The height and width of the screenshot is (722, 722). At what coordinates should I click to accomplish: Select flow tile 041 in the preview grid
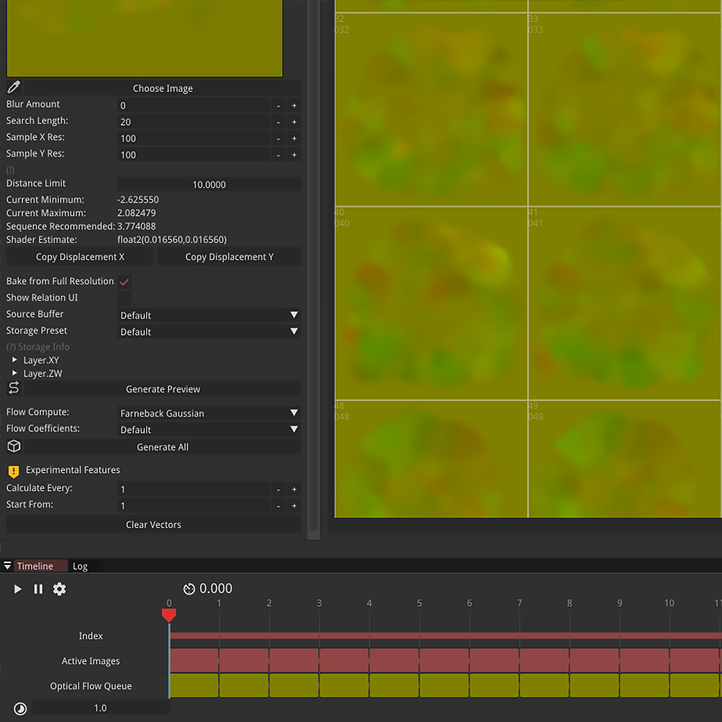[625, 303]
